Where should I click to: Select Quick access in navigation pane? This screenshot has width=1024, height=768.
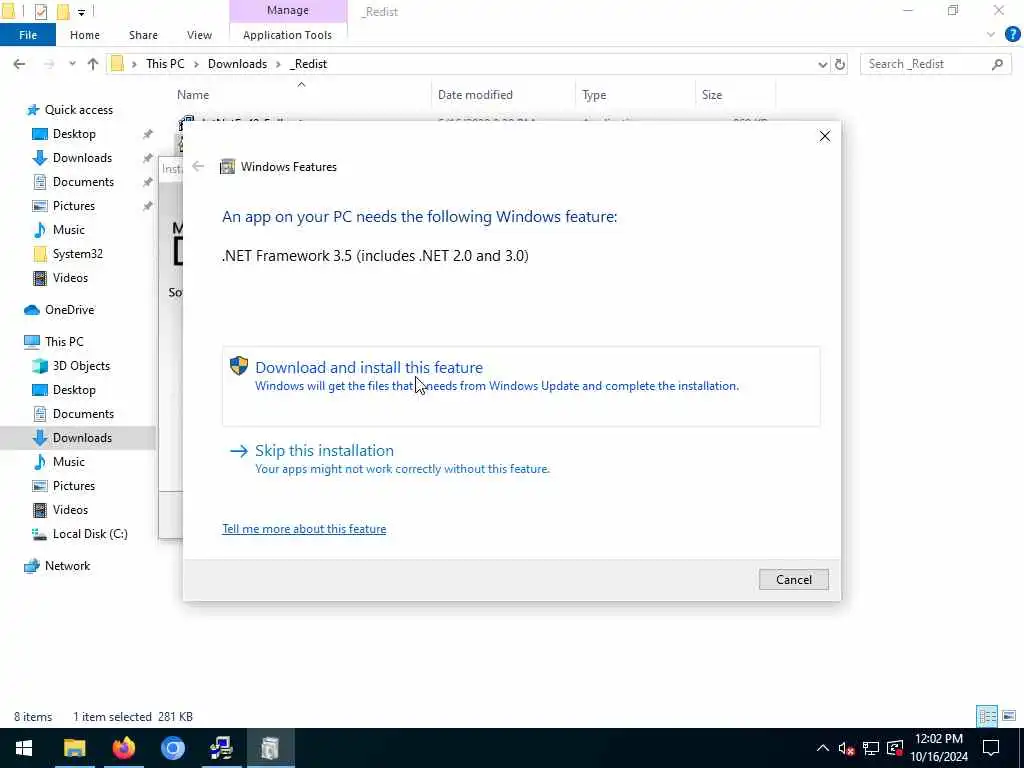coord(78,110)
